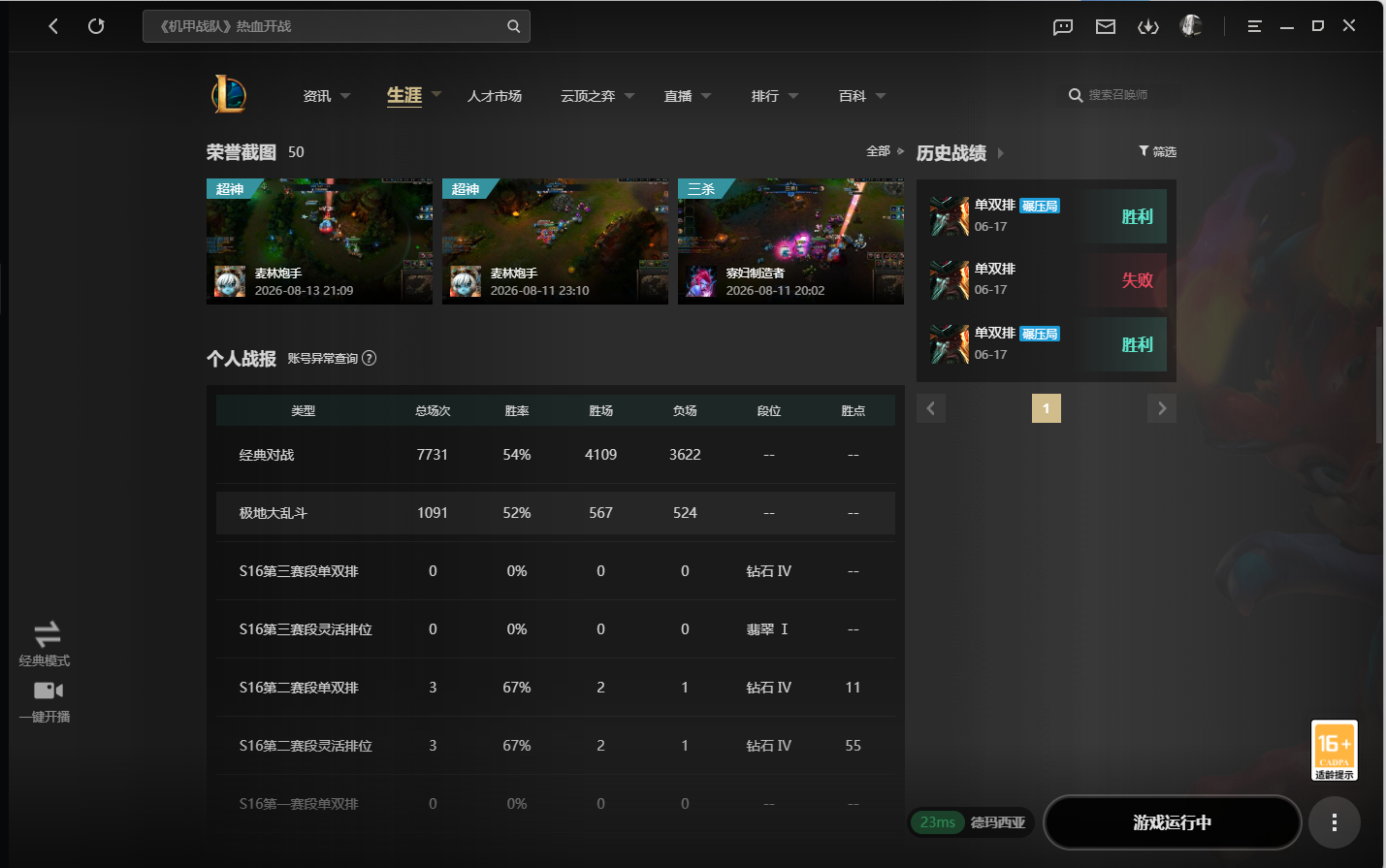
Task: Click the 翡翠 I rank cell
Action: tap(767, 629)
